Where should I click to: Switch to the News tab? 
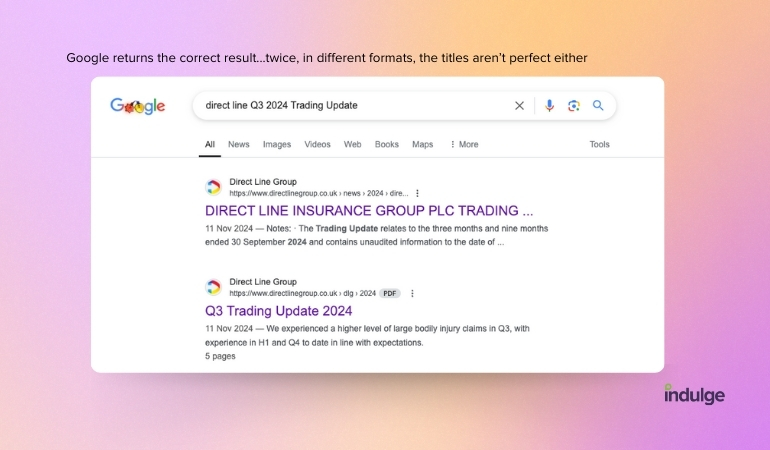(x=239, y=144)
